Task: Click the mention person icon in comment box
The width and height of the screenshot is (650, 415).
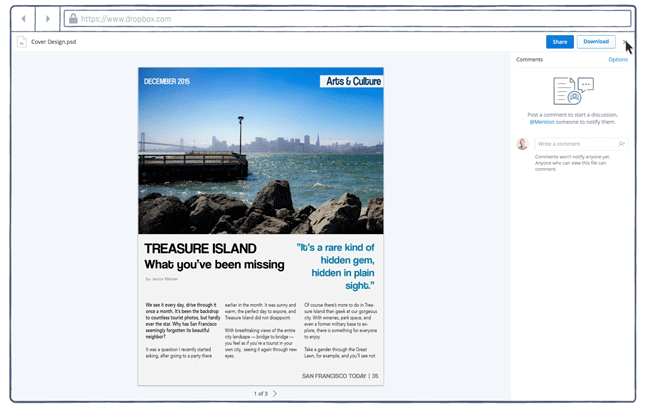Action: coord(621,144)
